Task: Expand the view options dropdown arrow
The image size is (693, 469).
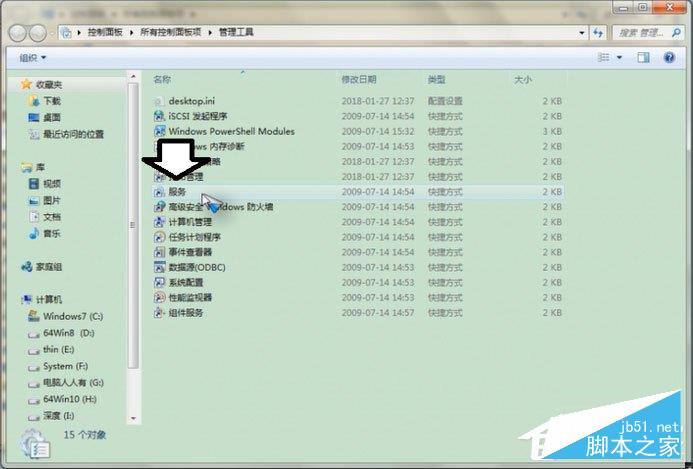Action: (619, 57)
